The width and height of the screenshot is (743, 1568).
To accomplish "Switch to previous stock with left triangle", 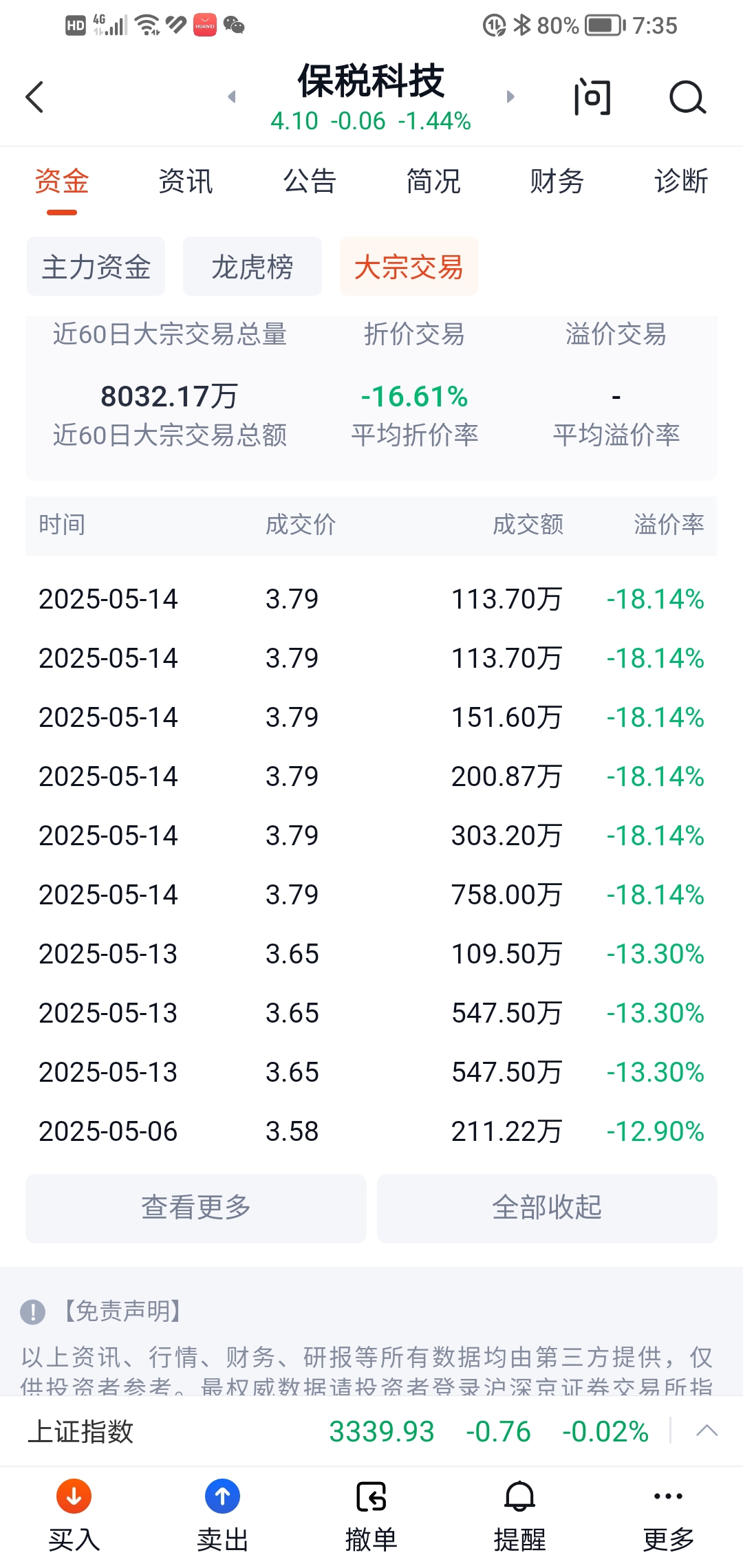I will pos(233,96).
